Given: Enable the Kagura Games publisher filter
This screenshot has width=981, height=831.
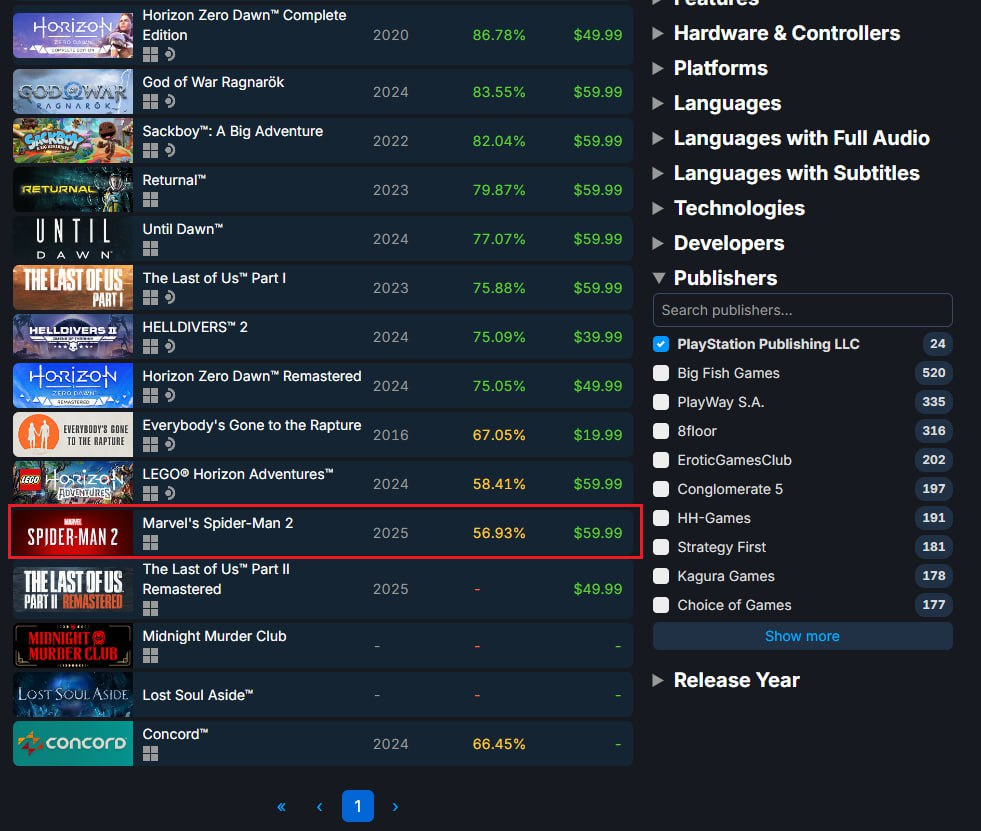Looking at the screenshot, I should point(661,576).
